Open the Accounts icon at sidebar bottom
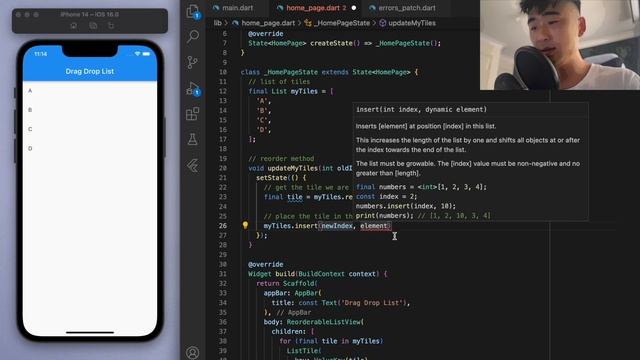The height and width of the screenshot is (360, 640). 193,352
